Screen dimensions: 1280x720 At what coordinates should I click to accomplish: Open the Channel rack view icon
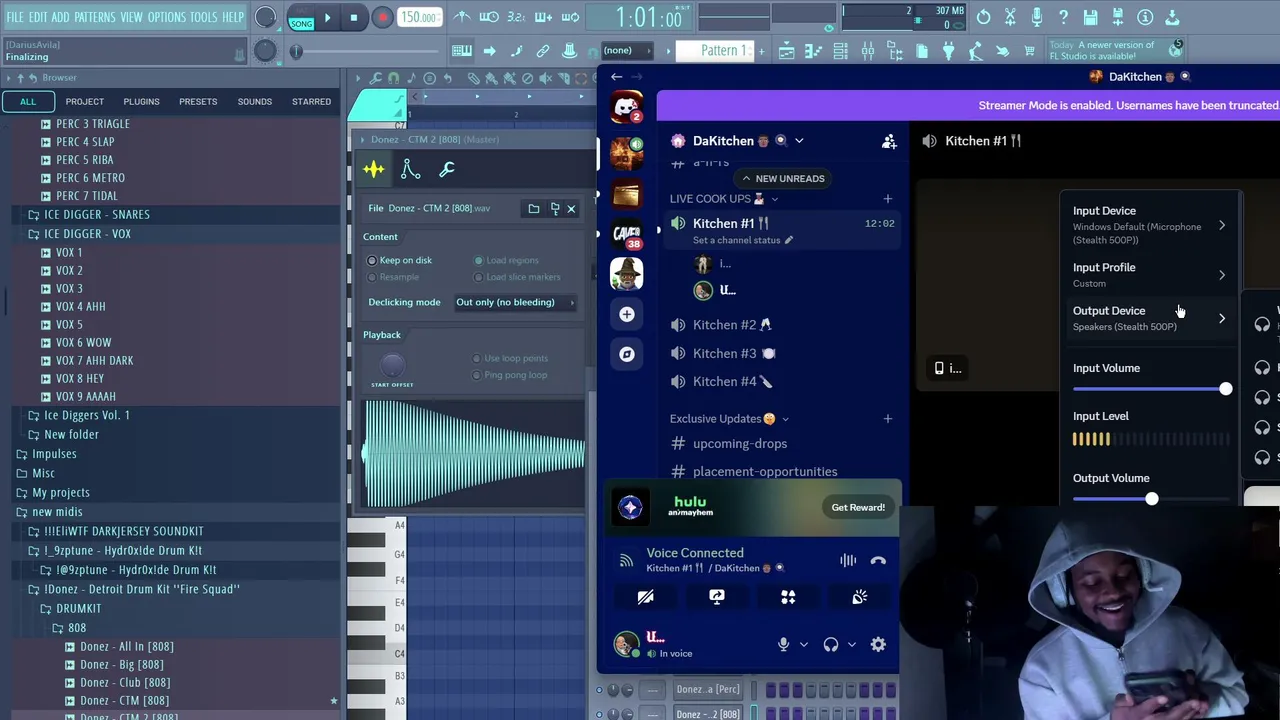point(841,51)
